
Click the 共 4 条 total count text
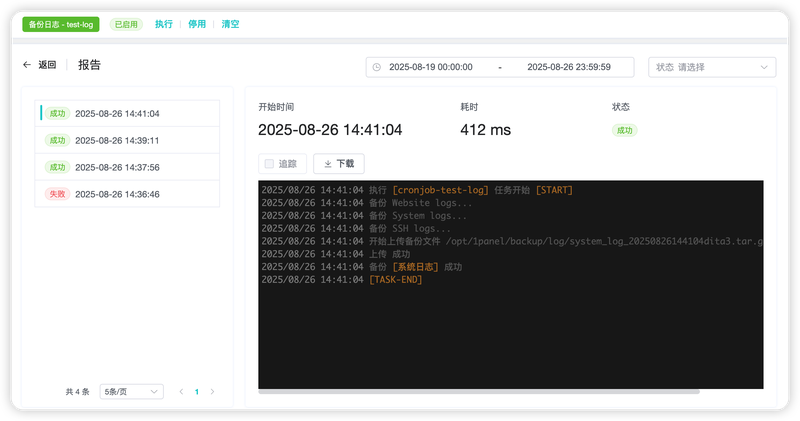click(x=78, y=392)
